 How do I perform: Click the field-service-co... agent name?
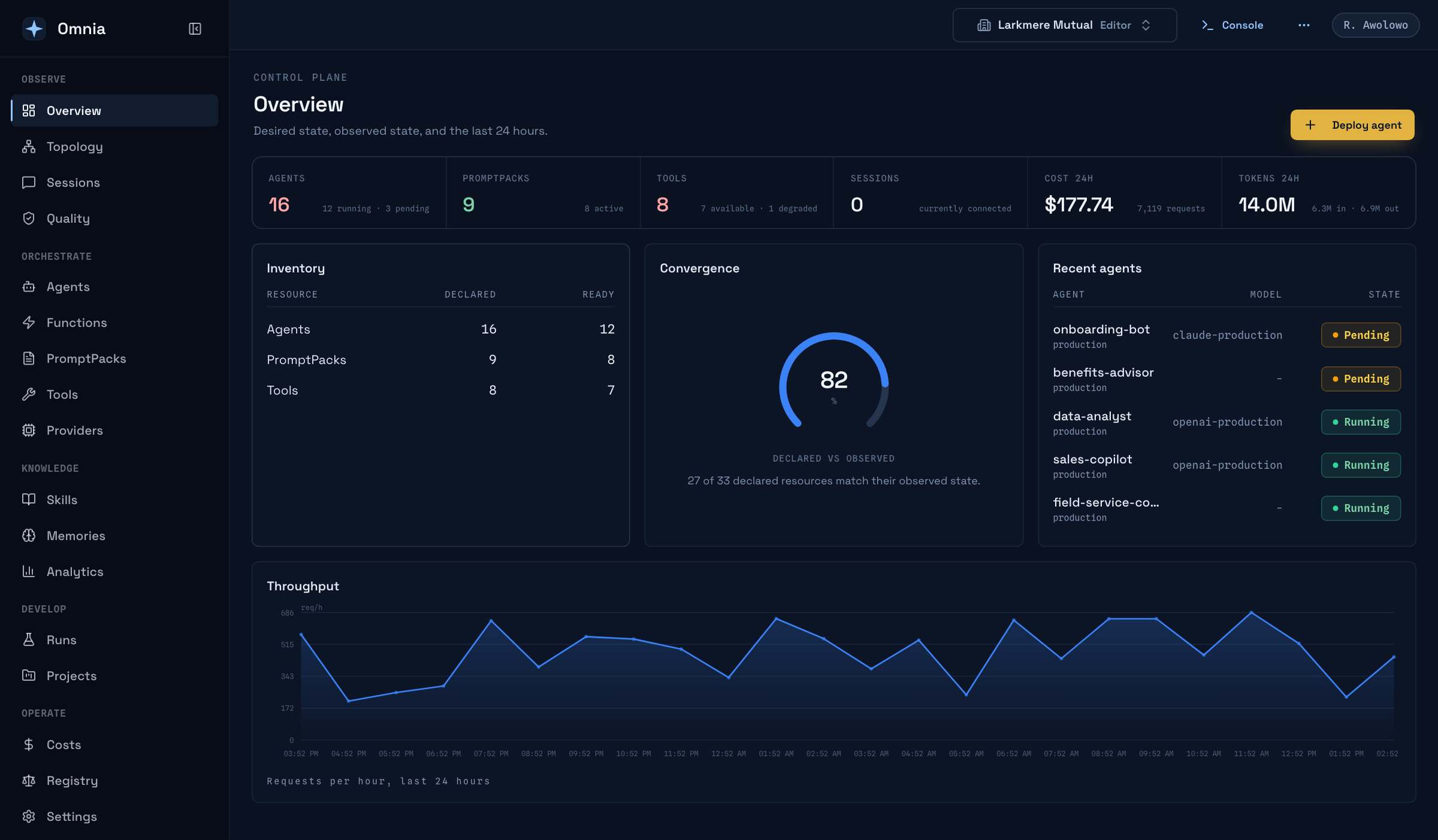pos(1106,503)
